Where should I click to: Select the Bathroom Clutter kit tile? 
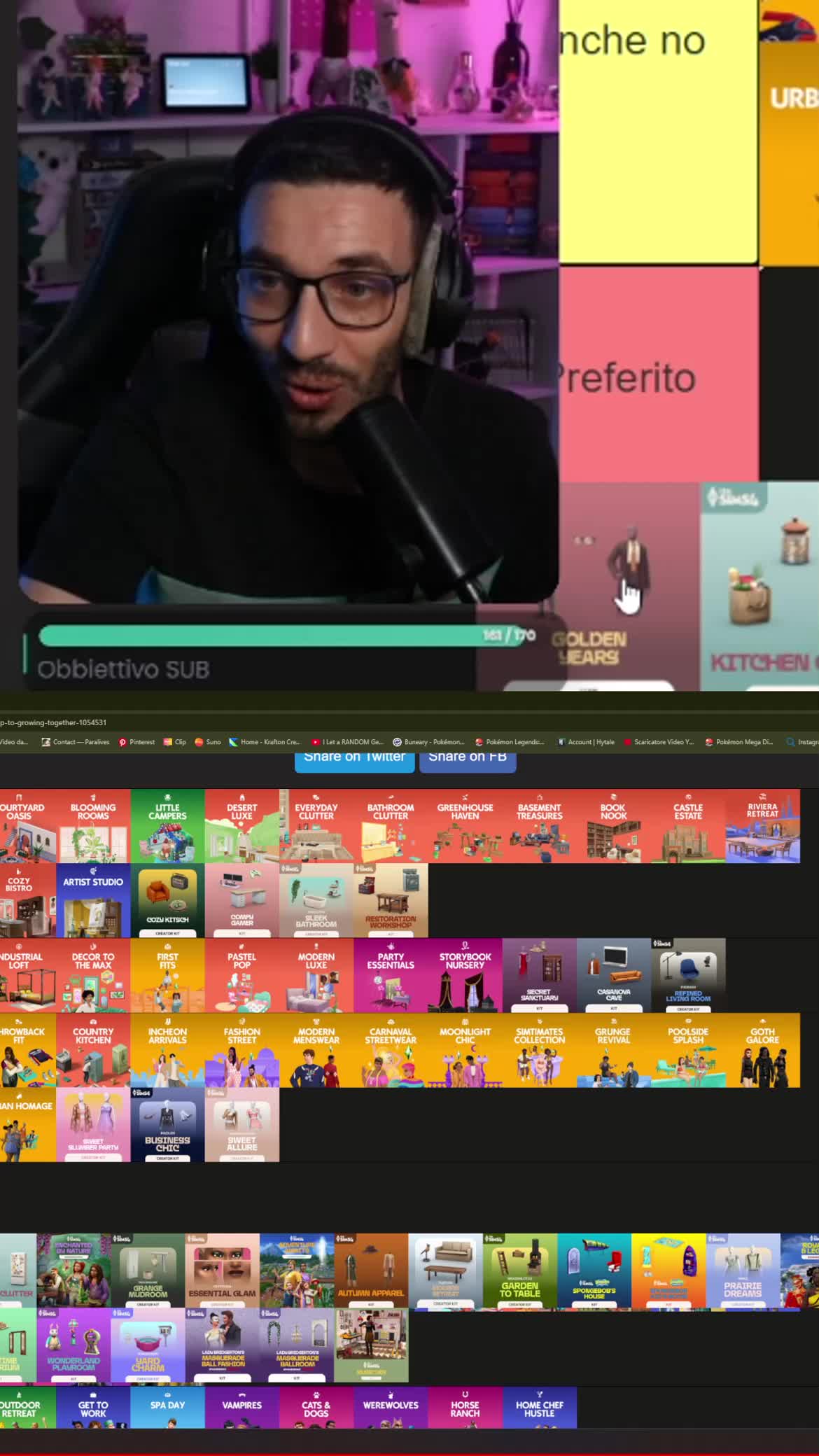[391, 826]
